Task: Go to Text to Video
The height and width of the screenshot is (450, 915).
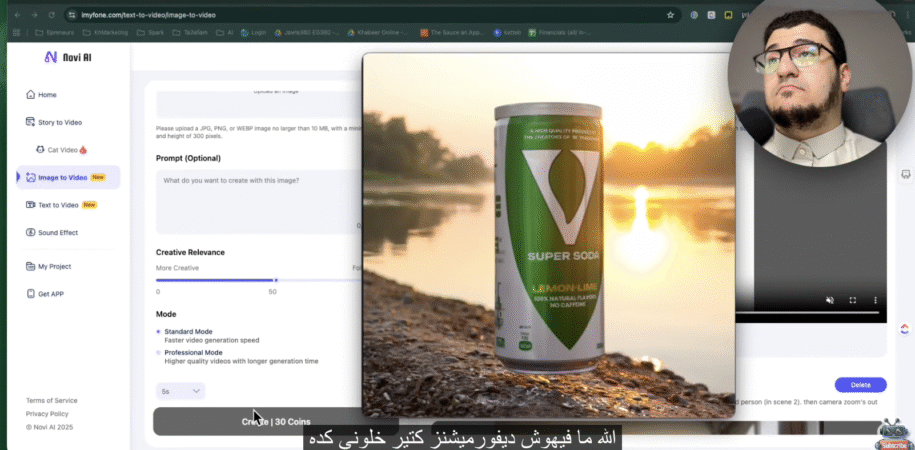Action: coord(61,205)
